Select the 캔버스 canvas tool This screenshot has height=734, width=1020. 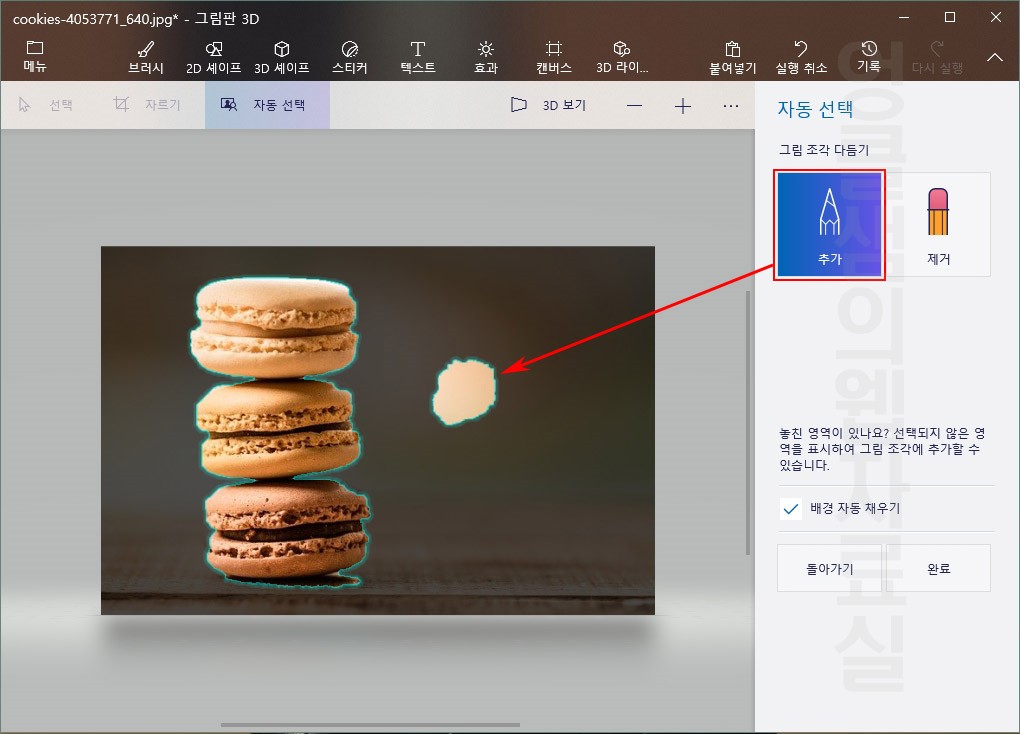tap(553, 55)
